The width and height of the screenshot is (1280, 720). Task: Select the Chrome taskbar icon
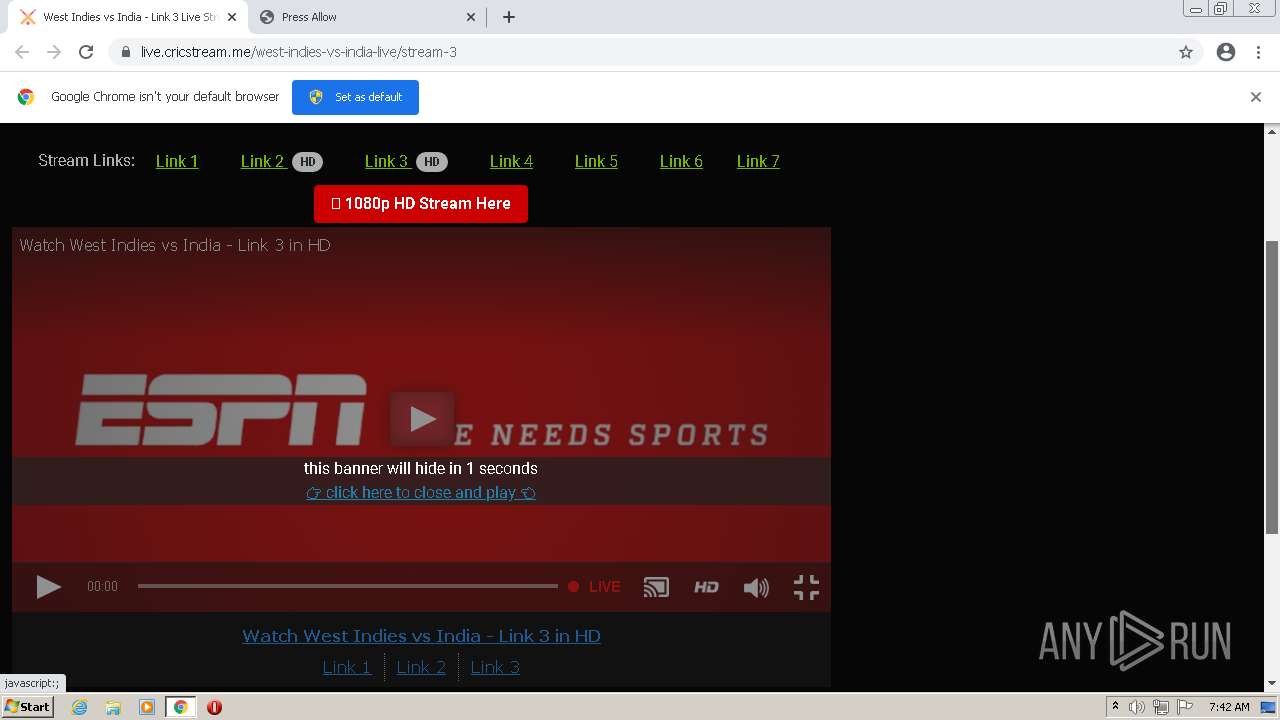click(181, 707)
